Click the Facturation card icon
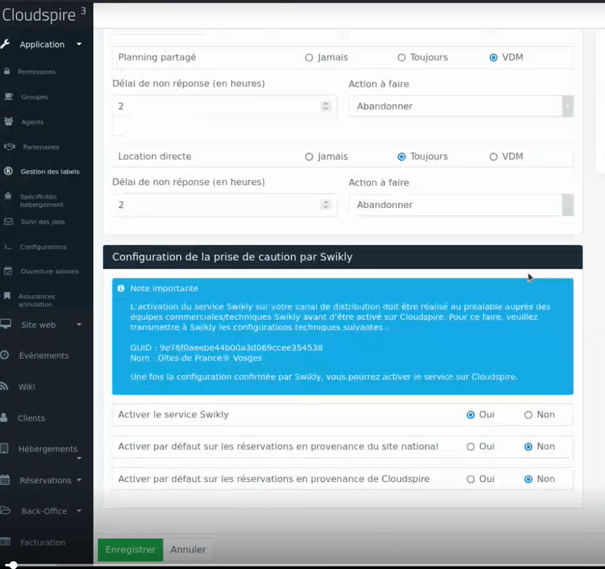Image resolution: width=605 pixels, height=569 pixels. click(x=5, y=542)
